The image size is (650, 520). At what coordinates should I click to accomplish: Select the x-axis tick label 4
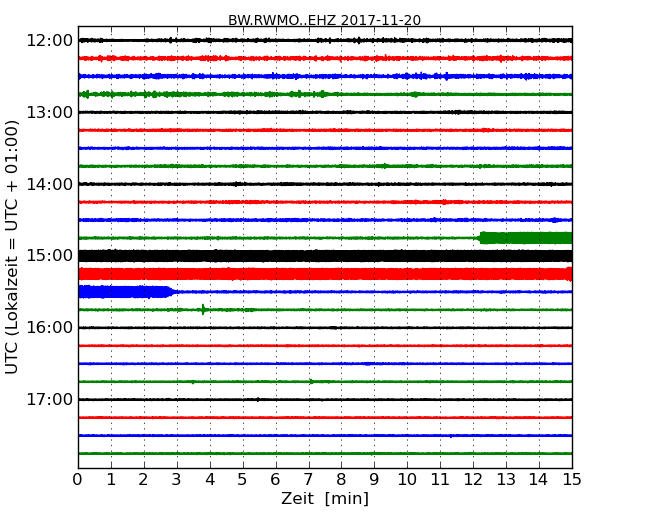point(210,479)
